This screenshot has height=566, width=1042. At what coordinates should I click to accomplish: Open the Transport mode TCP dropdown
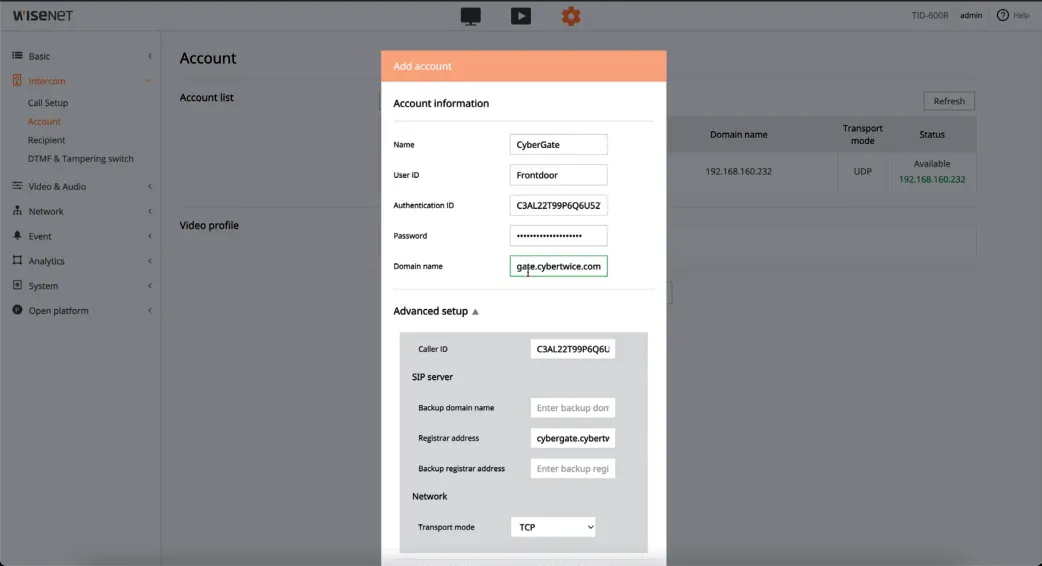pos(553,527)
